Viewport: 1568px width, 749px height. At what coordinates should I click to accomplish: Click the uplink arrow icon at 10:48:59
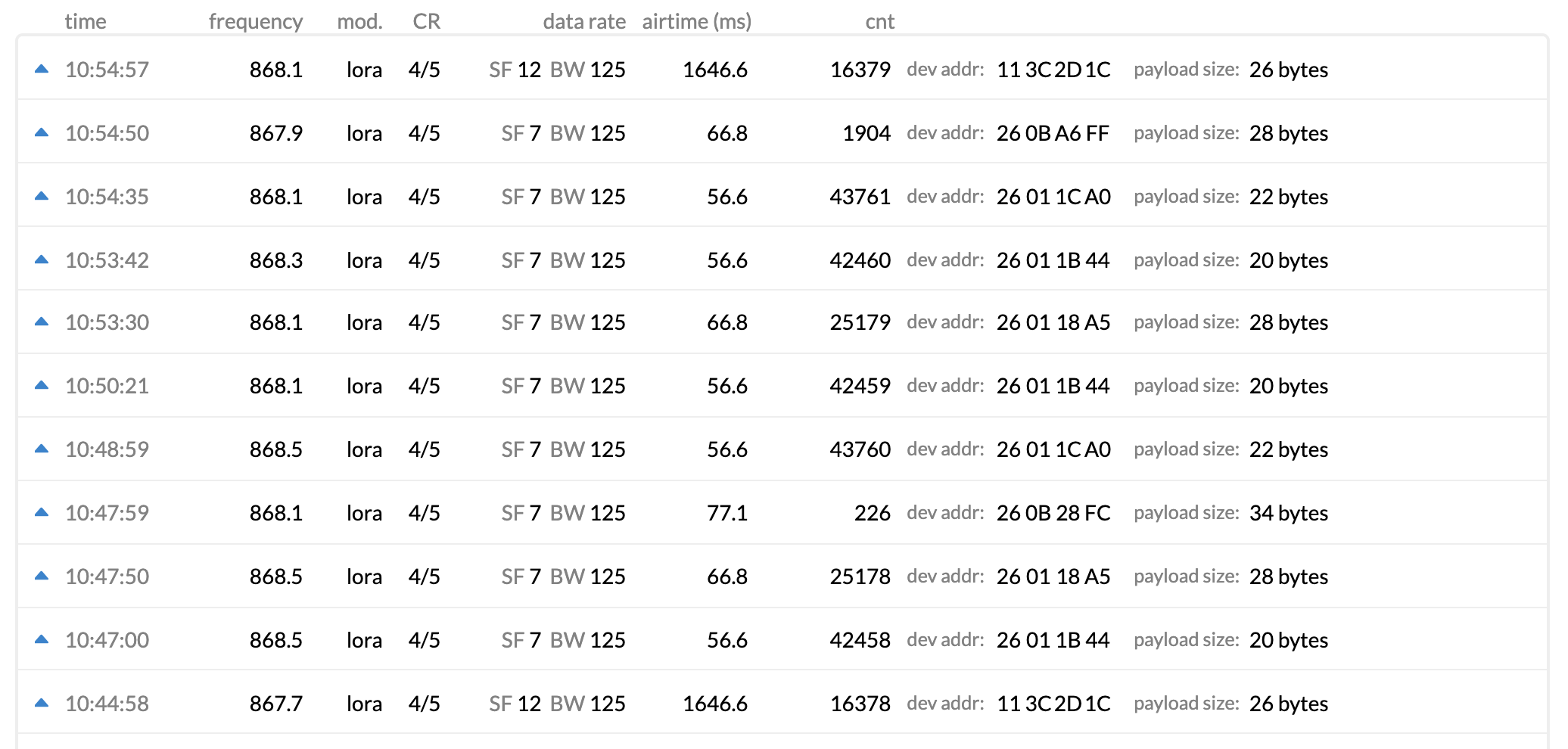(x=42, y=449)
